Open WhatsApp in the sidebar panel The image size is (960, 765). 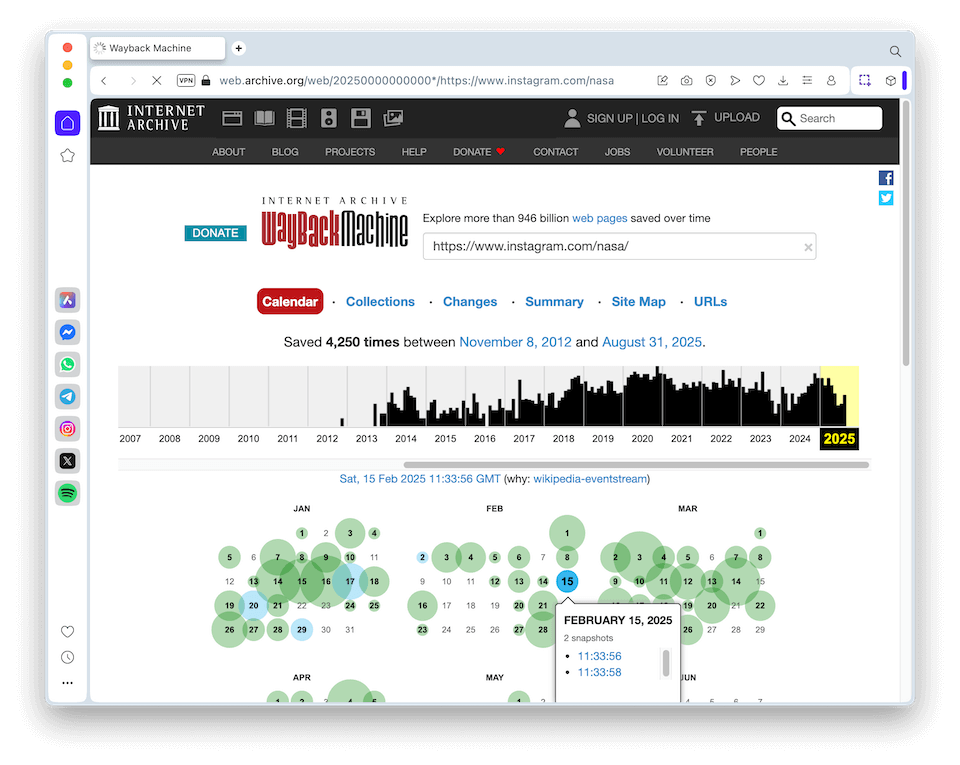pos(67,364)
